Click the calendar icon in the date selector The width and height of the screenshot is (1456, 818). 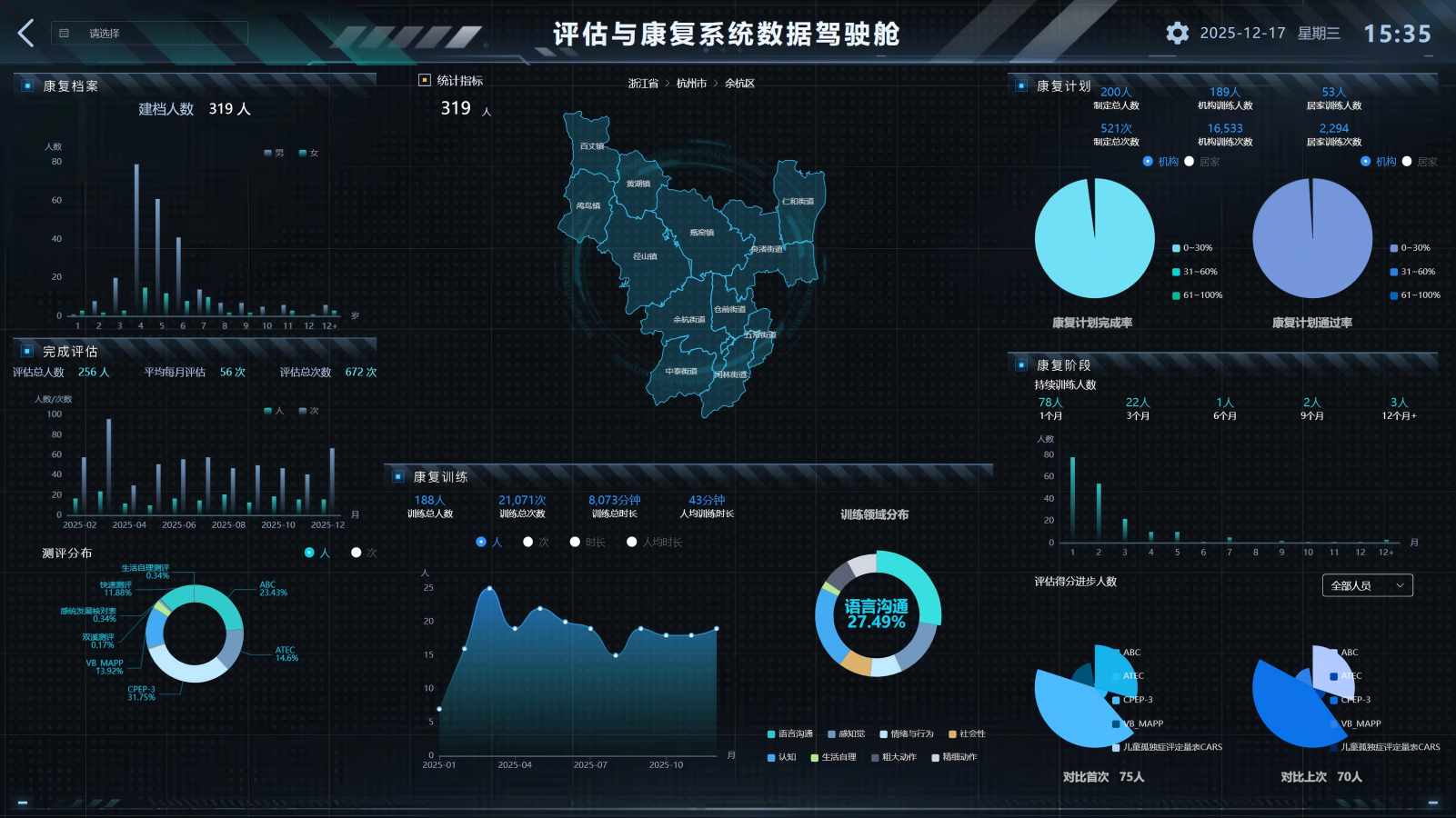point(64,34)
